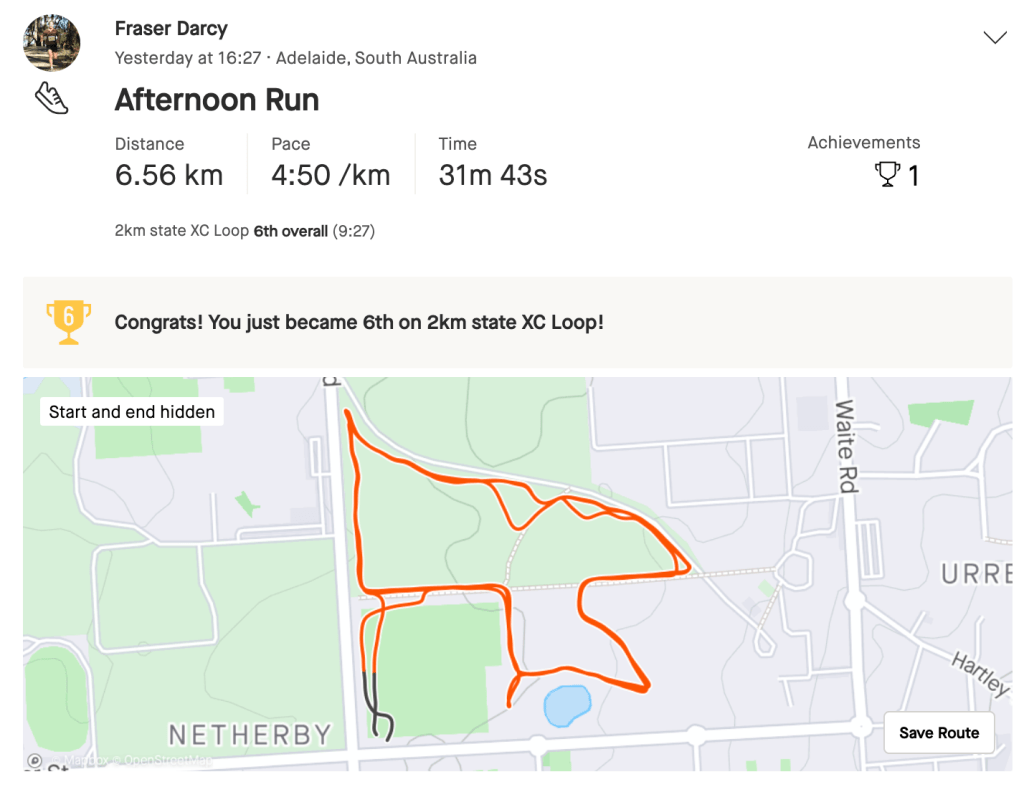The image size is (1024, 787).
Task: Click the OpenStreetMap attribution link
Action: pos(165,762)
